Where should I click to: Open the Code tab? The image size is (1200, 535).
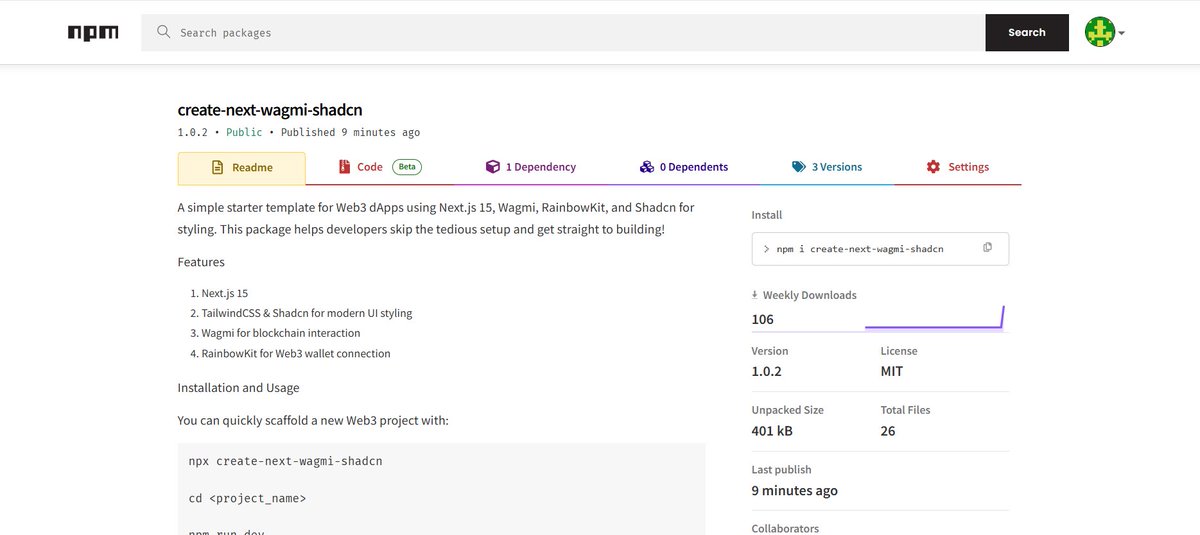tap(380, 167)
